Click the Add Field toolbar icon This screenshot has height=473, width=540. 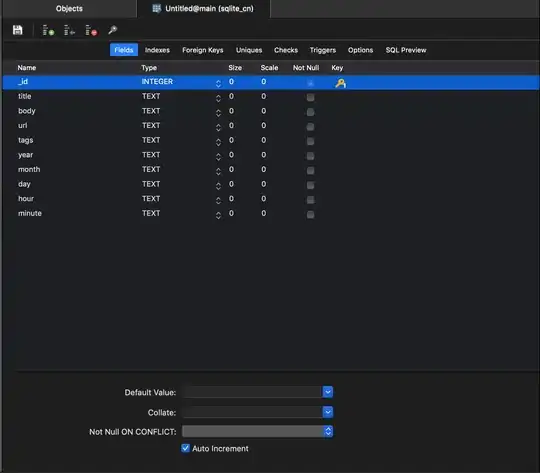(x=48, y=30)
